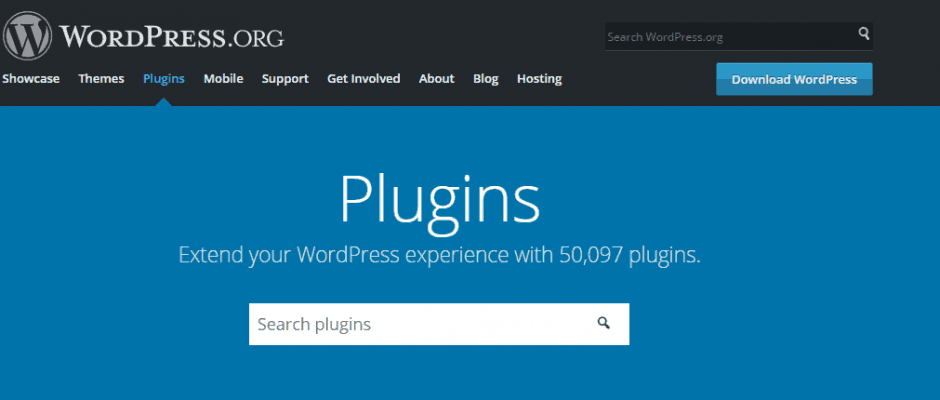Open the Themes menu item
Image resolution: width=940 pixels, height=400 pixels.
pos(101,79)
